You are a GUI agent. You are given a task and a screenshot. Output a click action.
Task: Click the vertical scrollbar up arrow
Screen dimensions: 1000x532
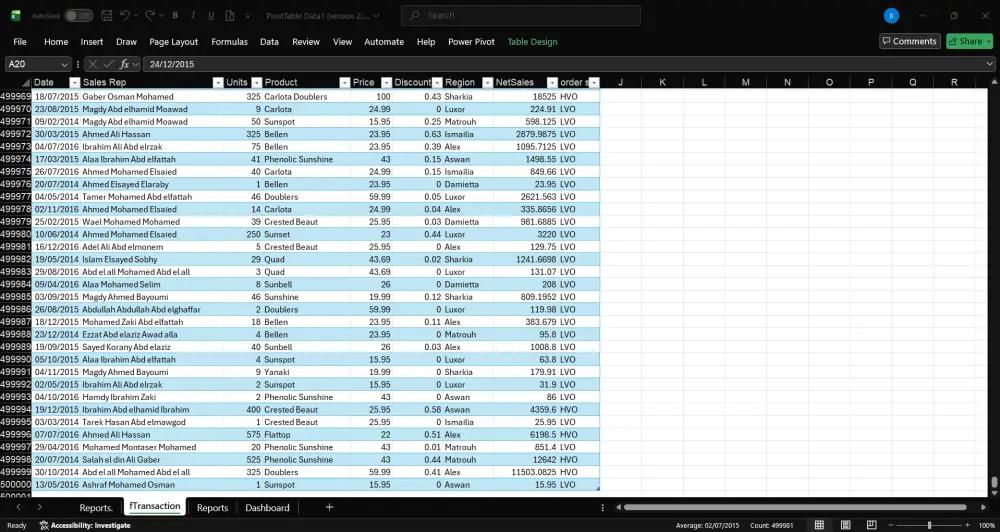pyautogui.click(x=994, y=82)
